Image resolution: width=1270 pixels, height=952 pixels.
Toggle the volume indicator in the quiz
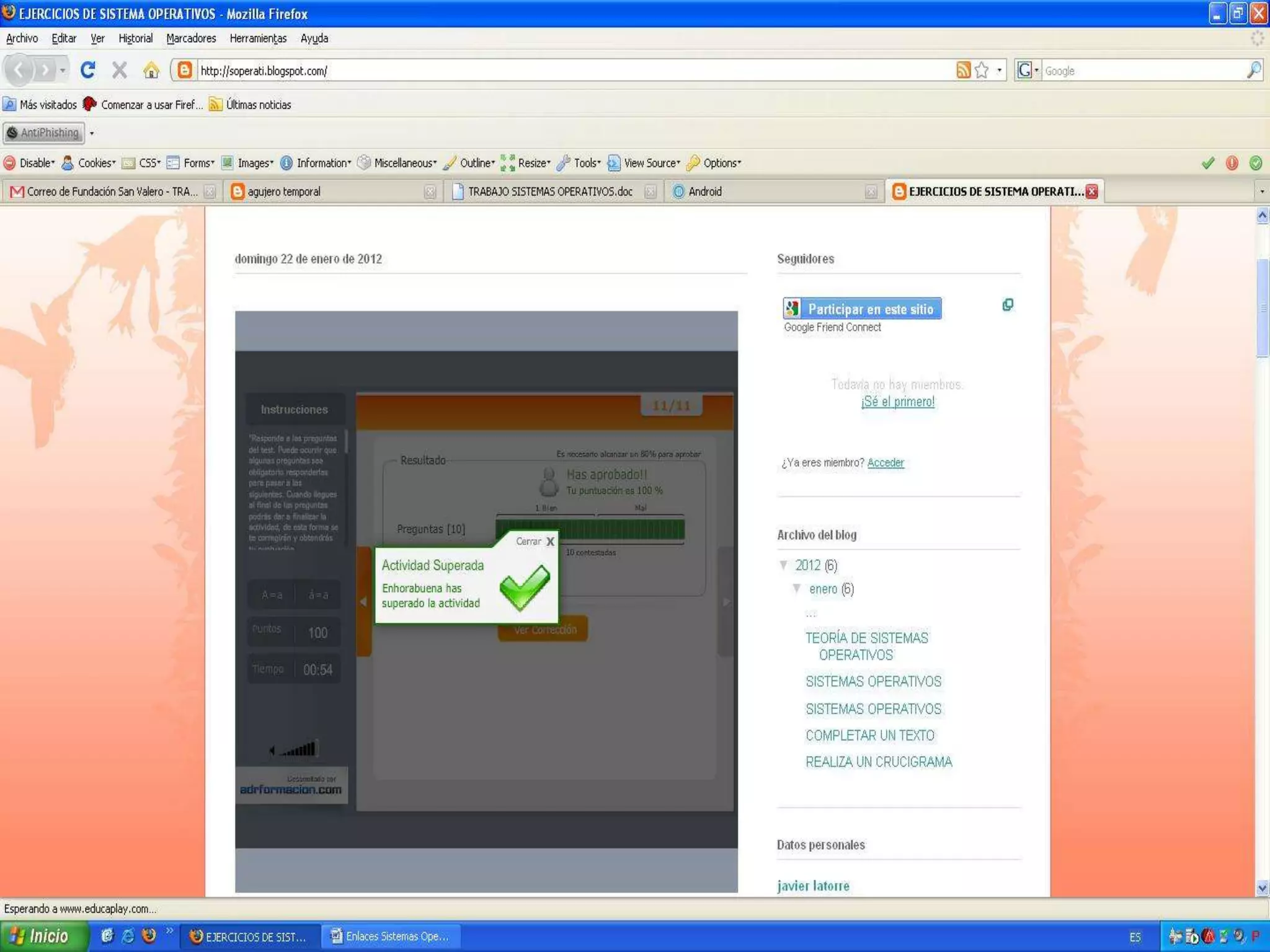[x=294, y=750]
